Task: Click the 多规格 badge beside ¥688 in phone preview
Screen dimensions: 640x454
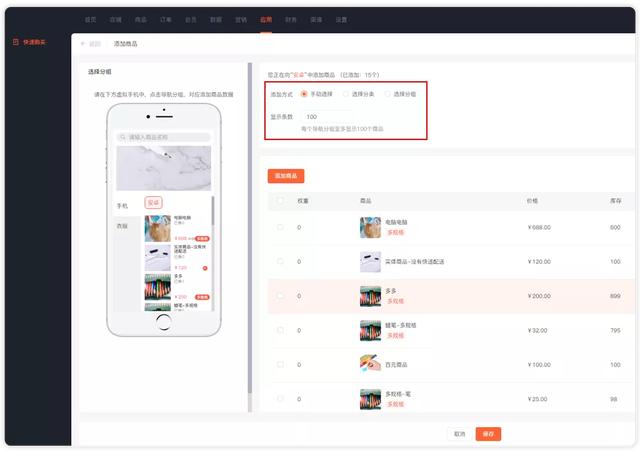Action: coord(202,238)
